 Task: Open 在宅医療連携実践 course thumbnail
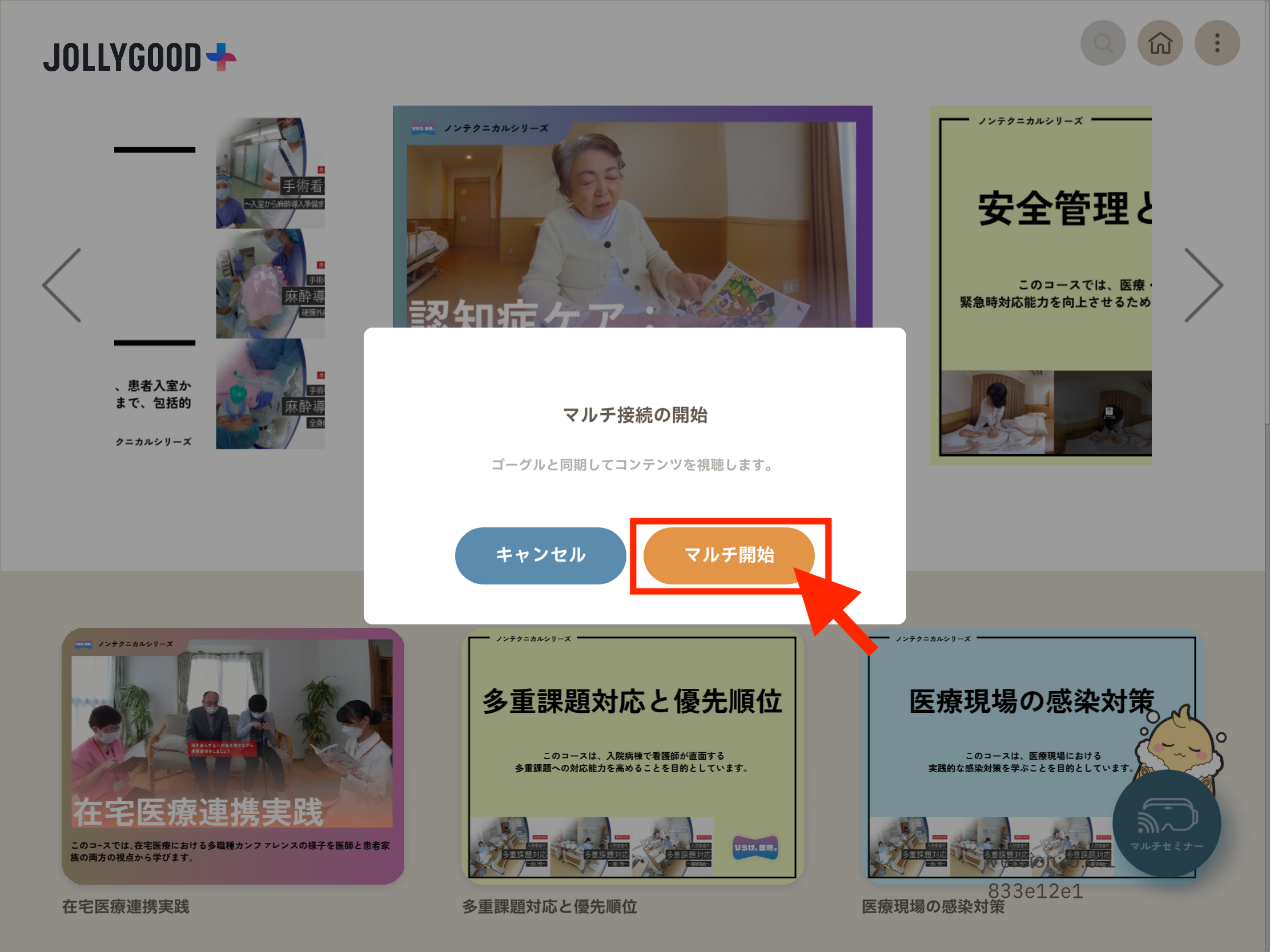(x=232, y=755)
